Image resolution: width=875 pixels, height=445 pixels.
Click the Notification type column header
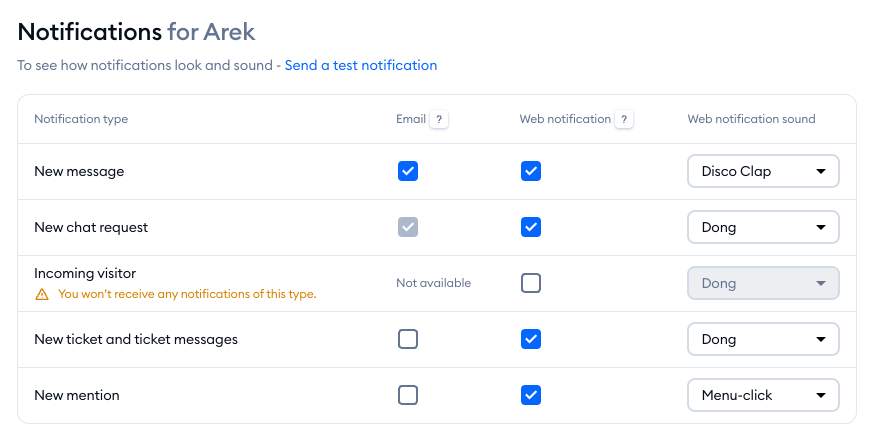(x=81, y=119)
